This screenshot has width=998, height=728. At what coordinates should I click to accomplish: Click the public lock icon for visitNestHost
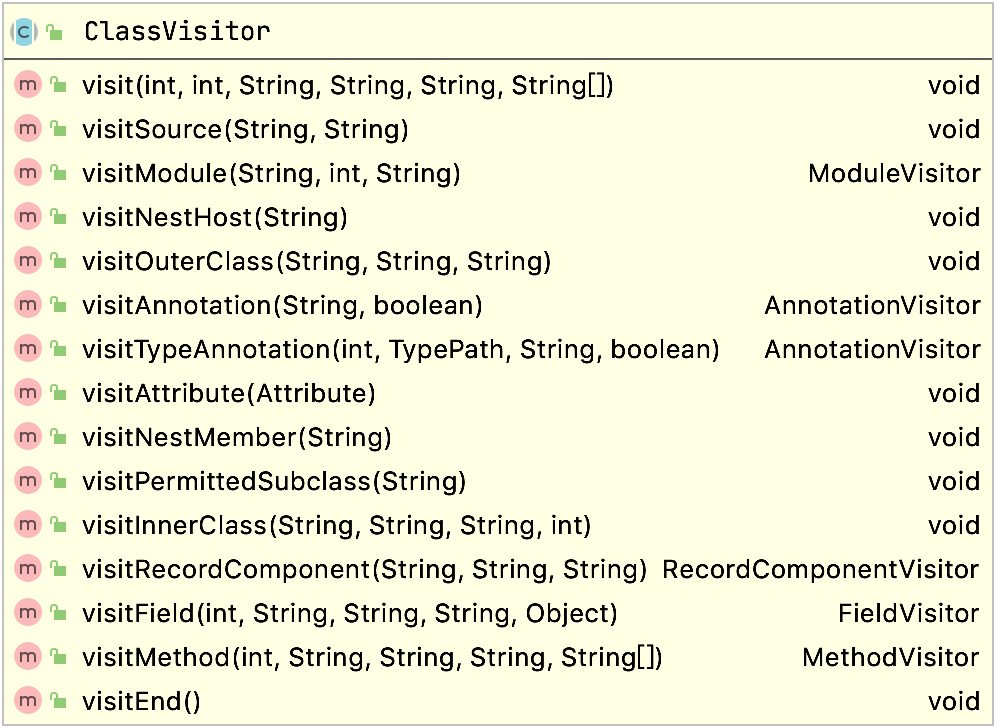(59, 217)
